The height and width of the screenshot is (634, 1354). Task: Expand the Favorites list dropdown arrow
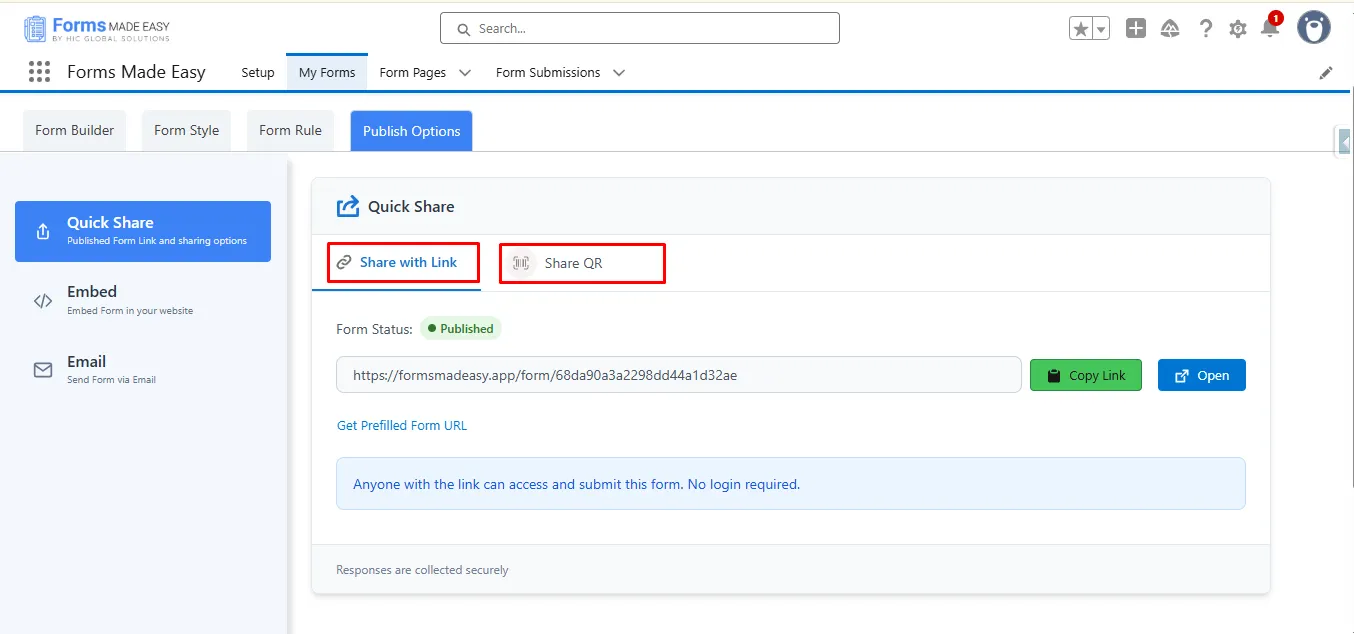click(1101, 29)
